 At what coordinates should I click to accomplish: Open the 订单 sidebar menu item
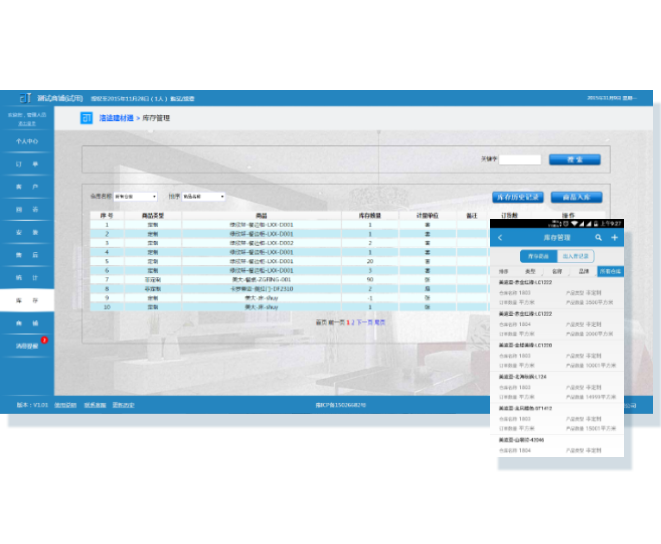[x=27, y=164]
